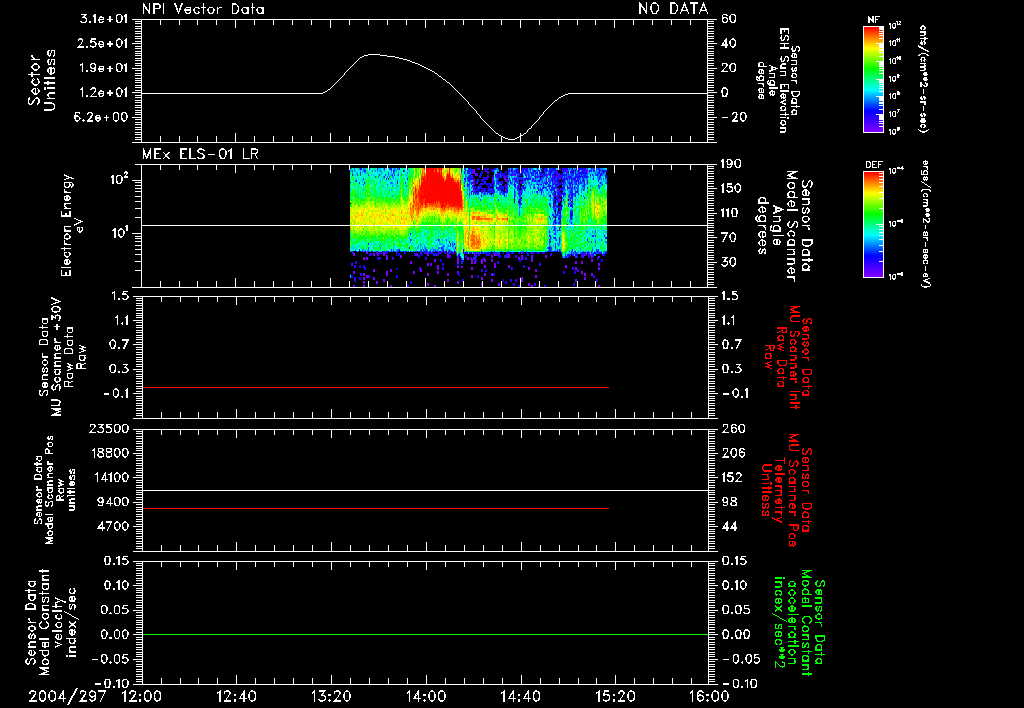Click the "23500" tick label
The image size is (1024, 708).
(108, 428)
